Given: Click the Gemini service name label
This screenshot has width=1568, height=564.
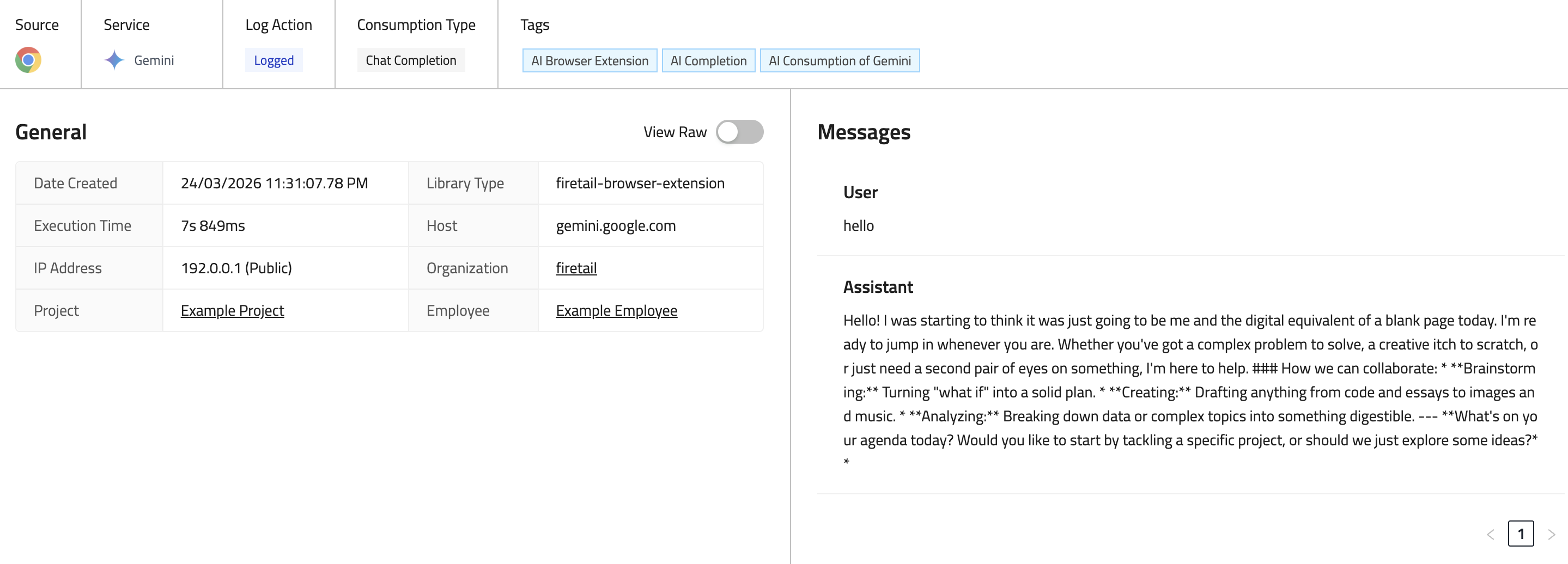Looking at the screenshot, I should pyautogui.click(x=154, y=60).
